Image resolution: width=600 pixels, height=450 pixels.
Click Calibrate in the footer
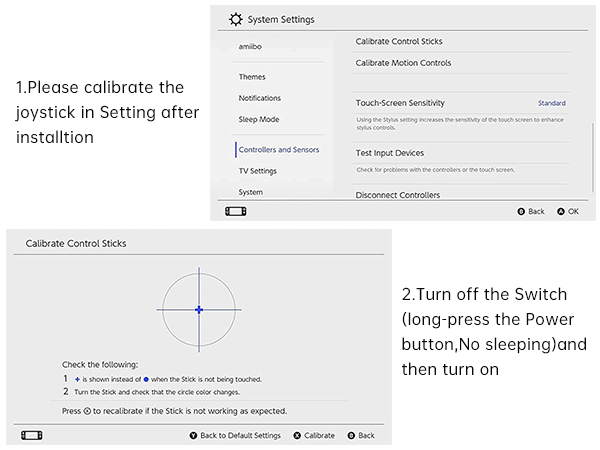(320, 435)
